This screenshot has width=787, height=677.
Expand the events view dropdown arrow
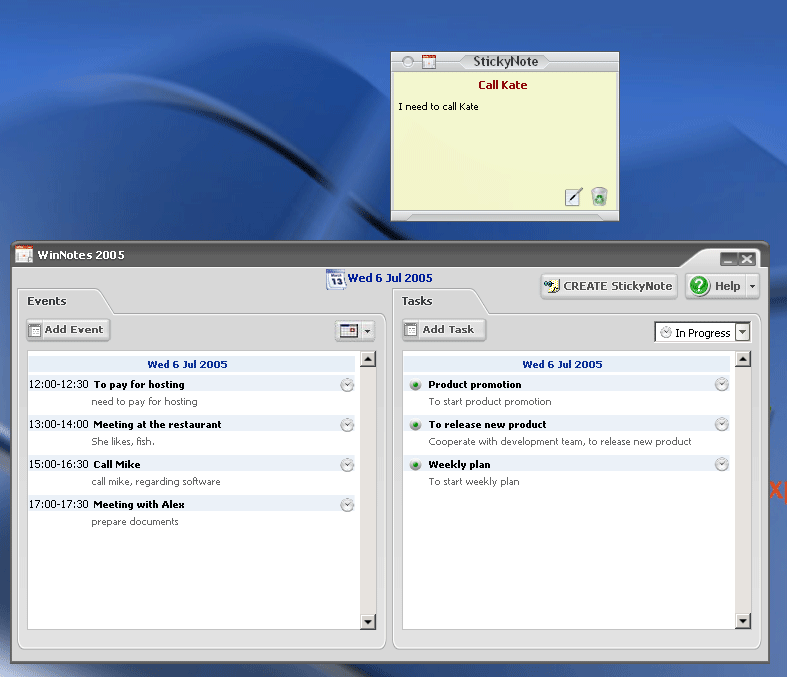[367, 331]
